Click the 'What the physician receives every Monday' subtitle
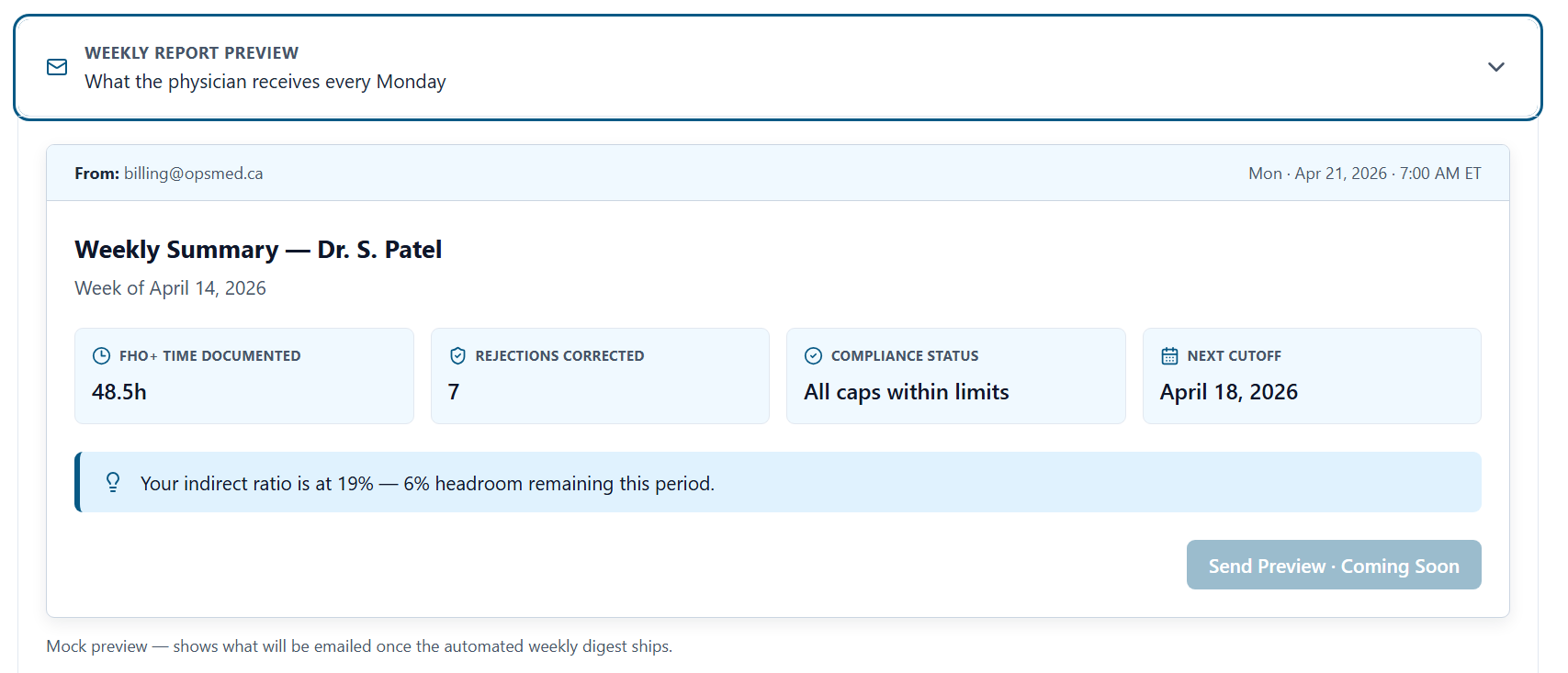The width and height of the screenshot is (1568, 673). (265, 82)
